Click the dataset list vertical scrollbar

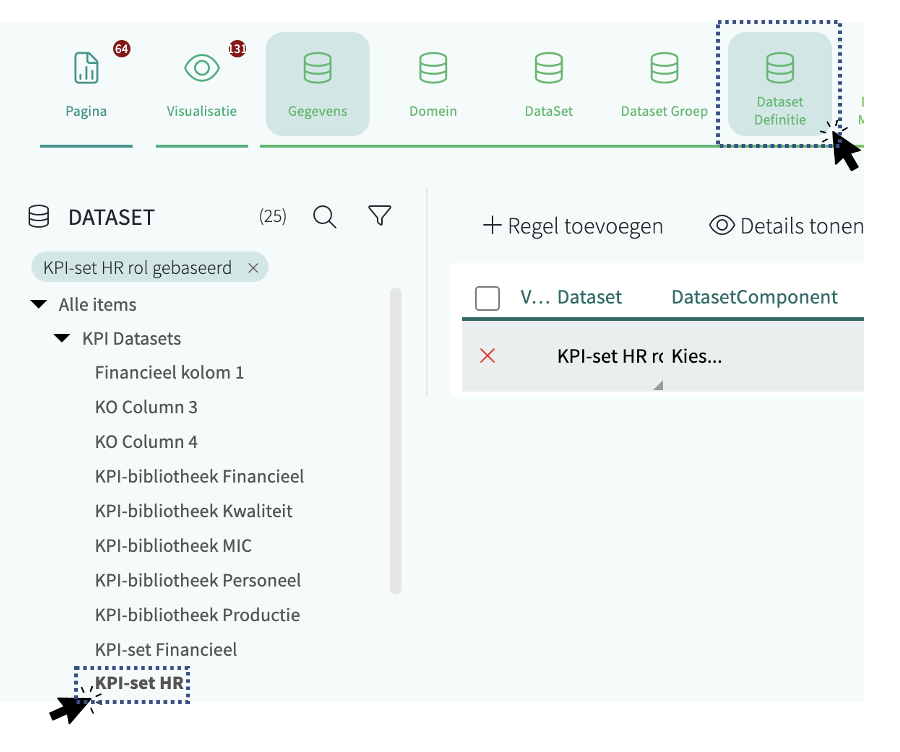pos(395,440)
